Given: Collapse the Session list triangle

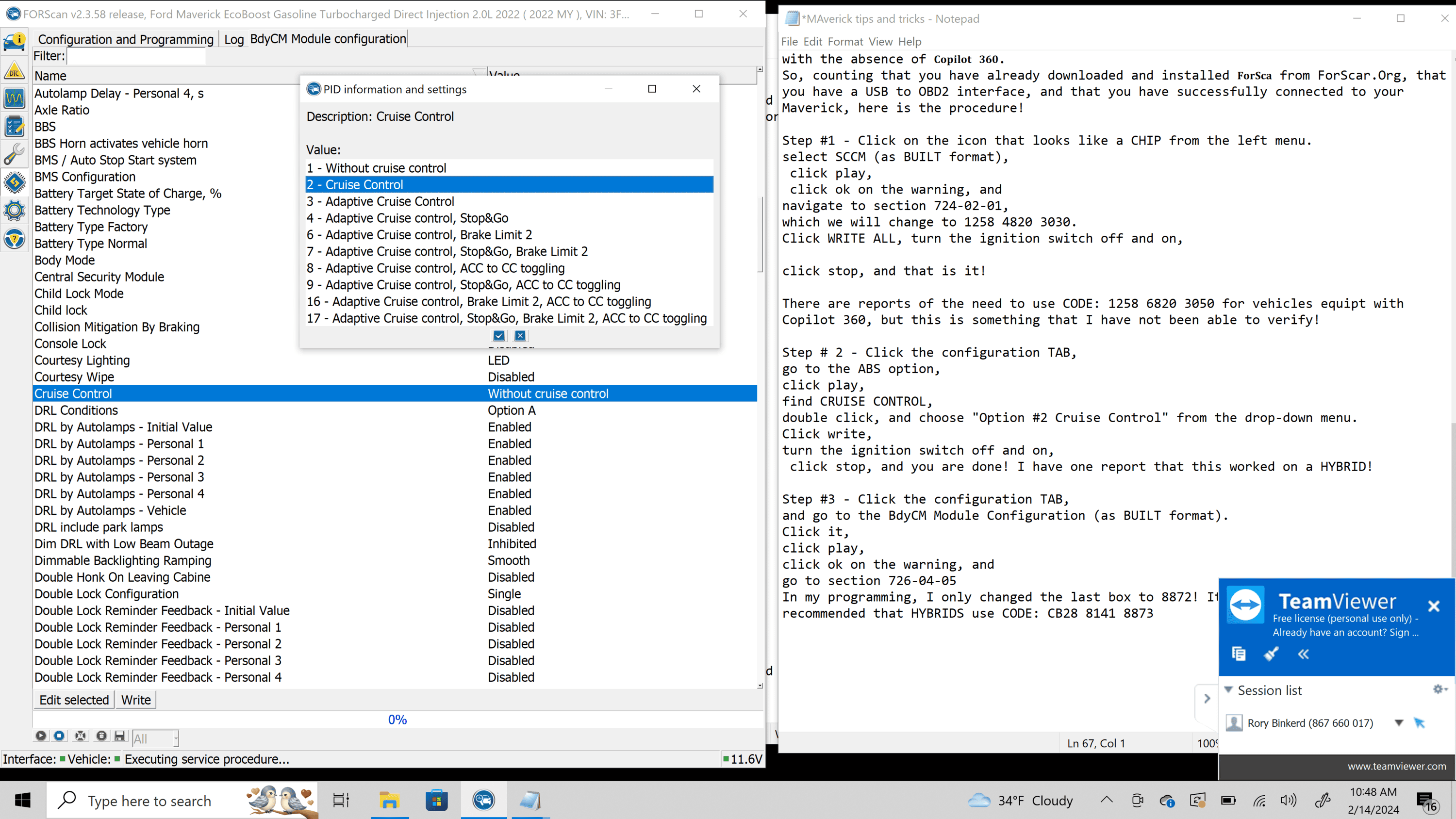Looking at the screenshot, I should point(1228,689).
